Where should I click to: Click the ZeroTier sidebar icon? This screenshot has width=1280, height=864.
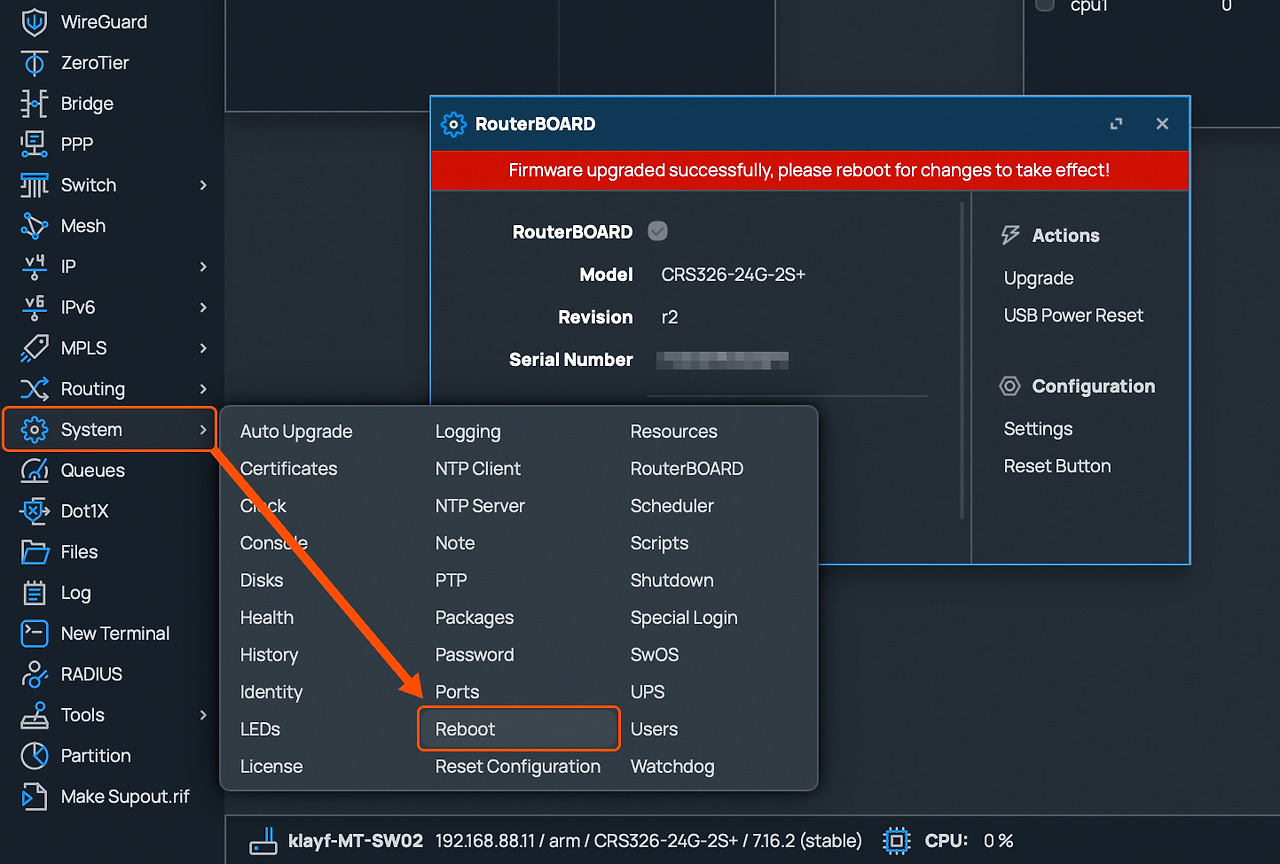click(x=34, y=63)
